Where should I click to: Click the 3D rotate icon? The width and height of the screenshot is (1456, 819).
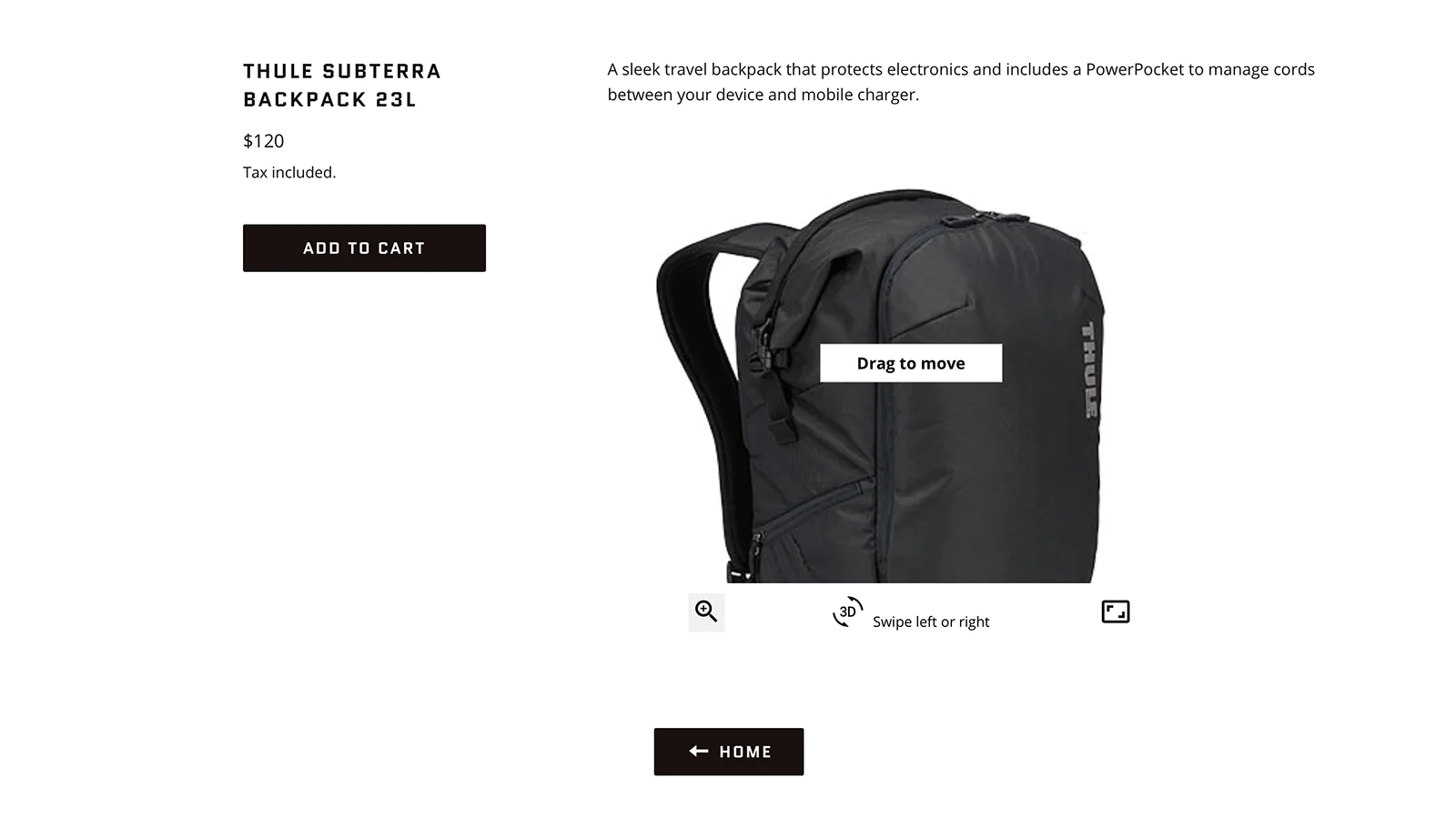tap(847, 612)
